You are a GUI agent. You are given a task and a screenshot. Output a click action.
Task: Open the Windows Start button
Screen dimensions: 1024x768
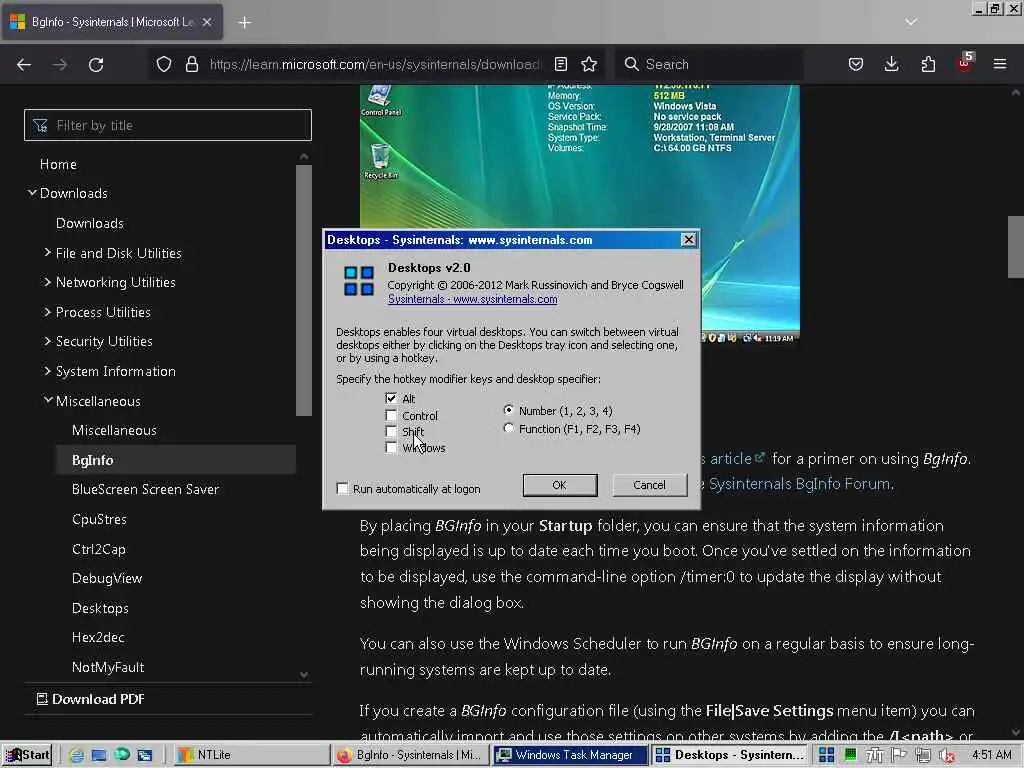click(x=27, y=754)
